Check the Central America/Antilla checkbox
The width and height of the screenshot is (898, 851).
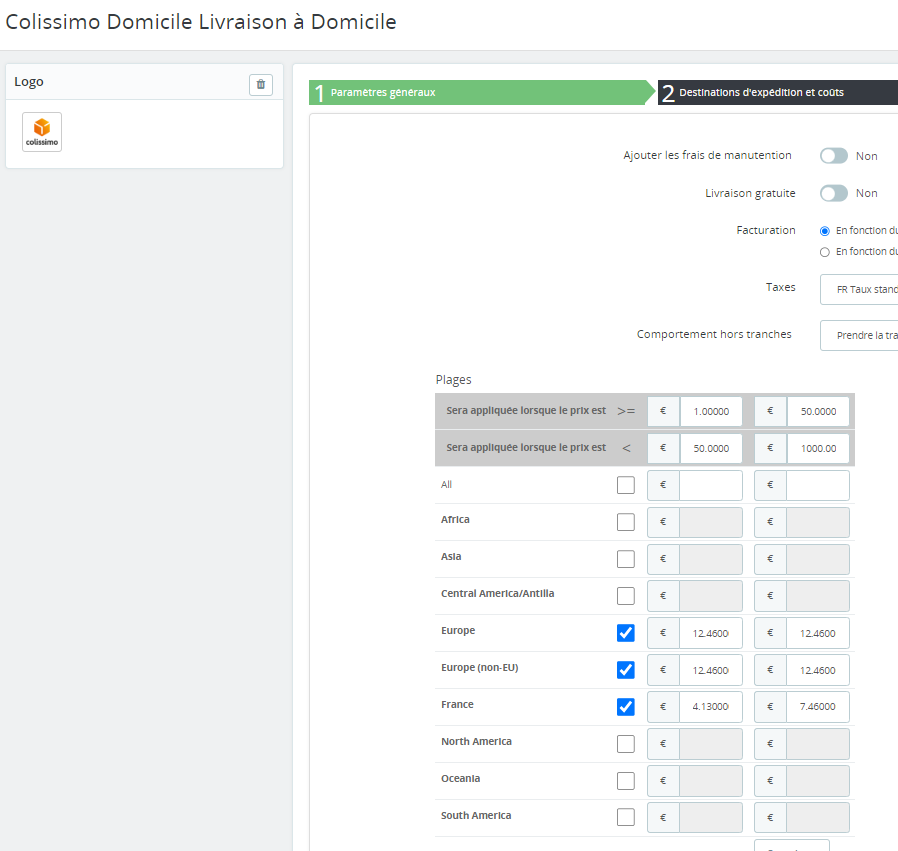pyautogui.click(x=625, y=596)
